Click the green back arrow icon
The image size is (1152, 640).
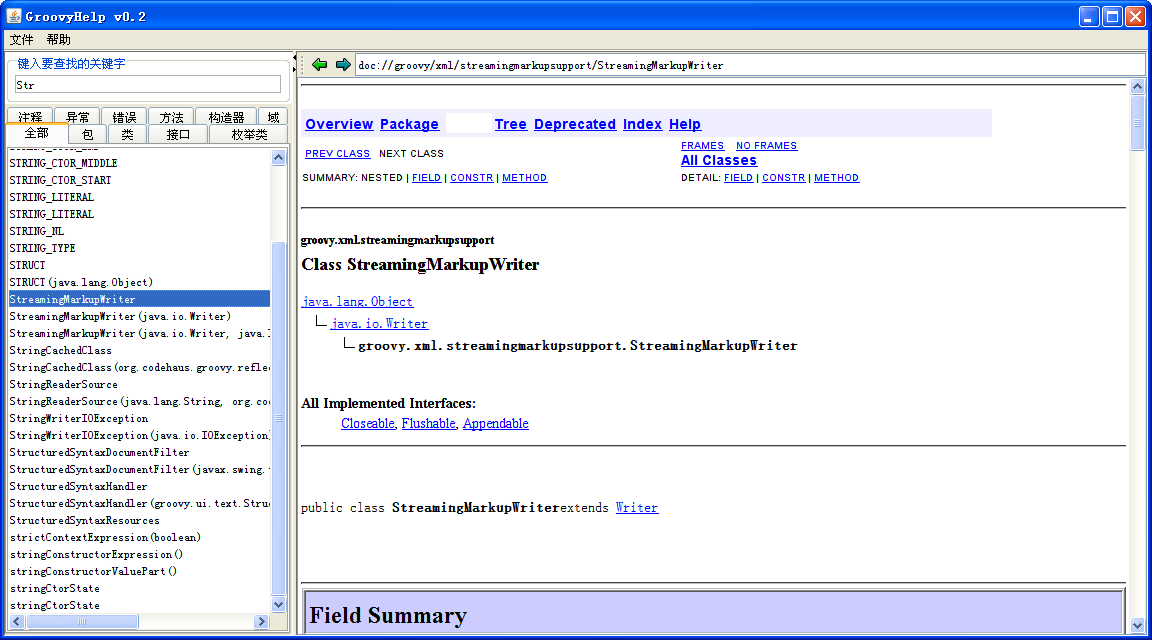320,65
